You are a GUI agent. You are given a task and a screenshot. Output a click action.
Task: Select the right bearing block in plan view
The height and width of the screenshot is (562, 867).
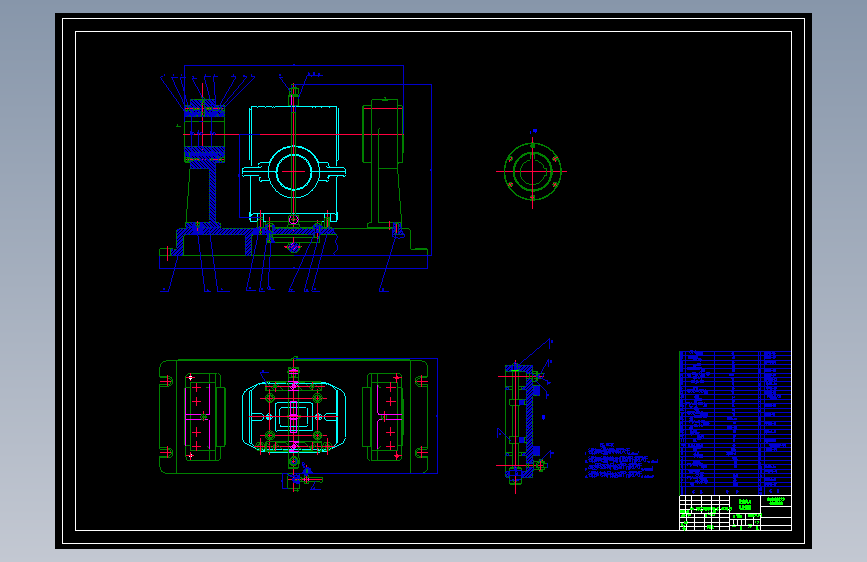point(383,417)
